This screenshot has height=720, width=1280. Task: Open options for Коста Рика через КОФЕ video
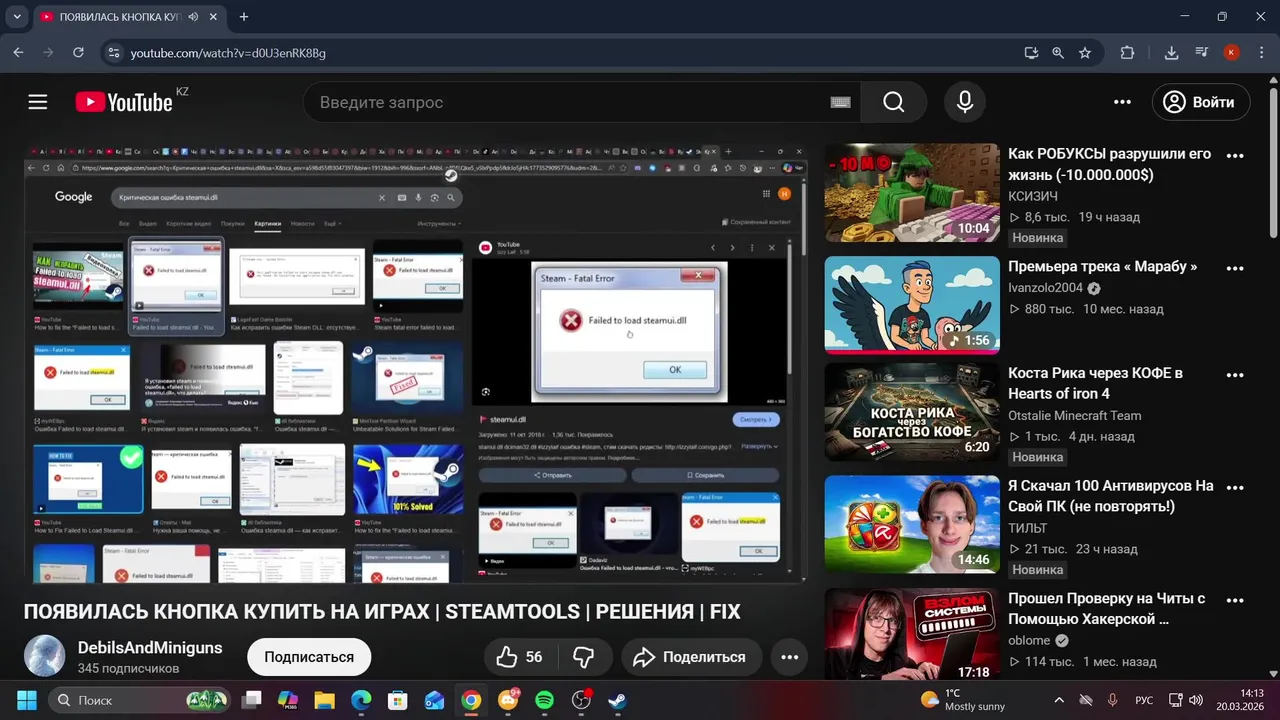1235,375
